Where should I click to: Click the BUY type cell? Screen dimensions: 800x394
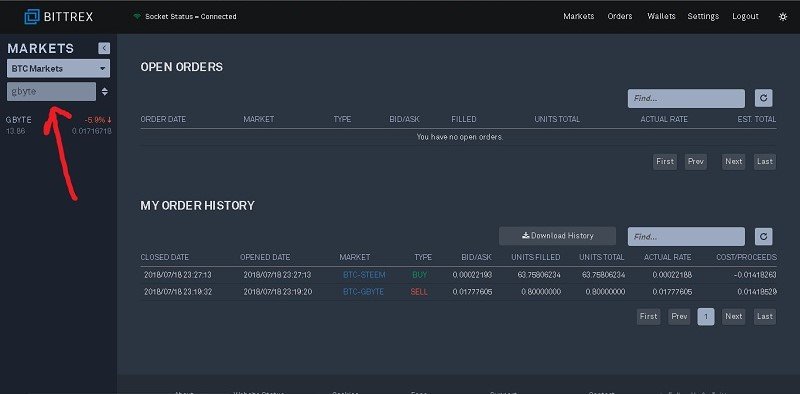[x=420, y=275]
